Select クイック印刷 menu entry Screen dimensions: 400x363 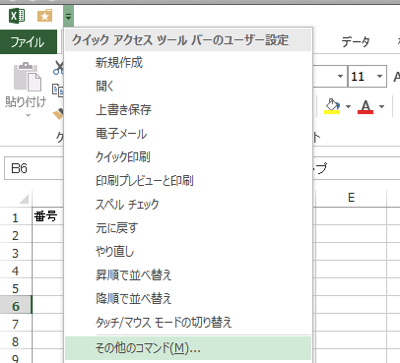[188, 157]
